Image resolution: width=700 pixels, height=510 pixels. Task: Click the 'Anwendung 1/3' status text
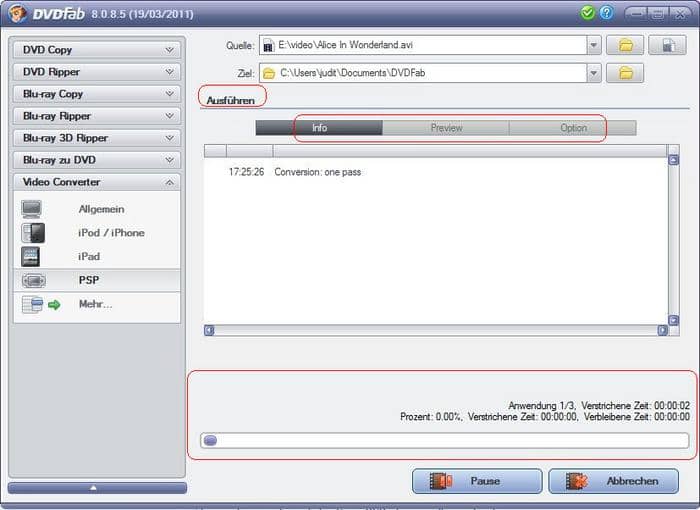pyautogui.click(x=542, y=405)
